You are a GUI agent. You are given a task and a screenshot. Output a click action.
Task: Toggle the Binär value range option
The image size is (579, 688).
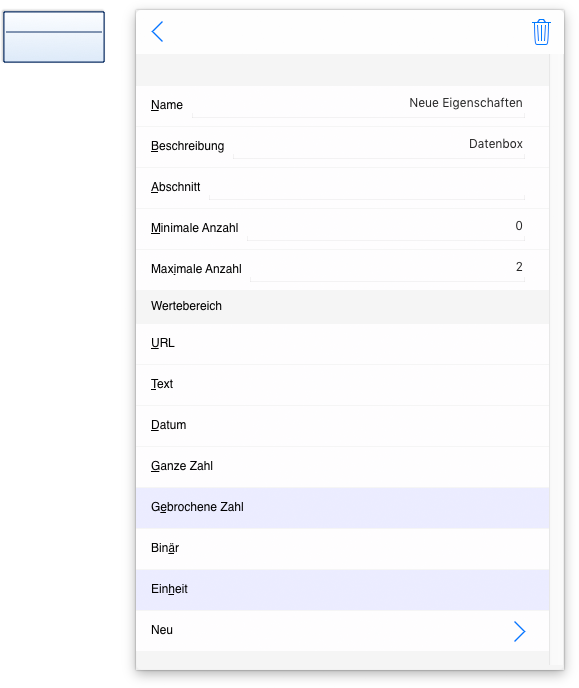click(343, 549)
